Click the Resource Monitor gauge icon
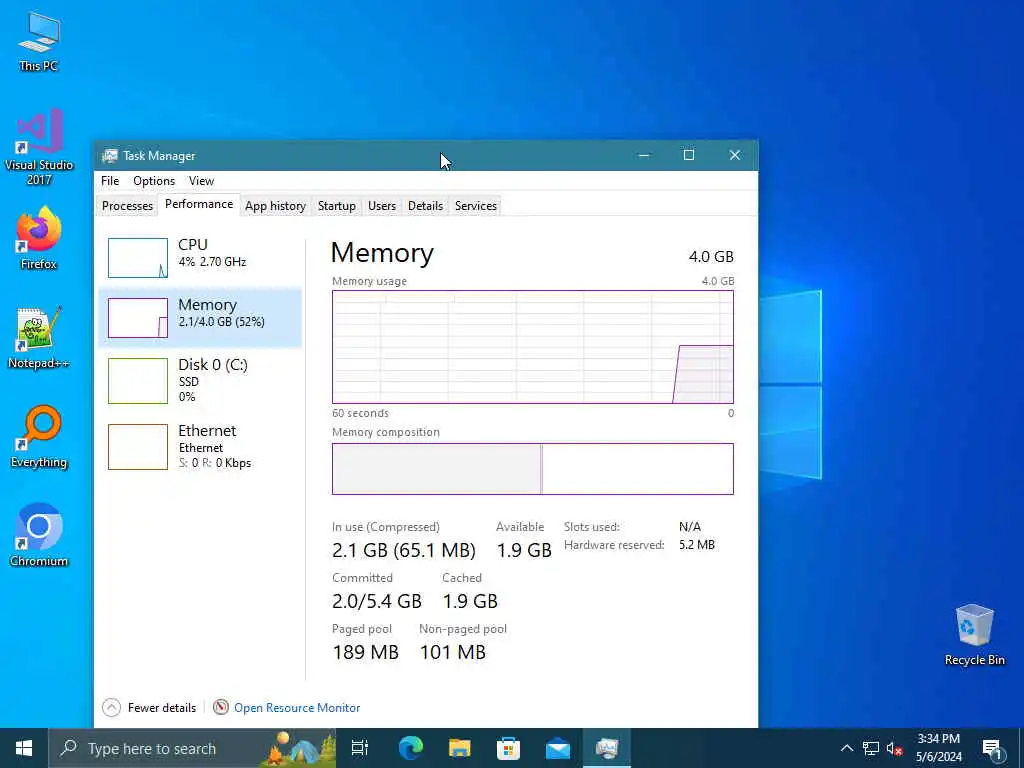 221,707
